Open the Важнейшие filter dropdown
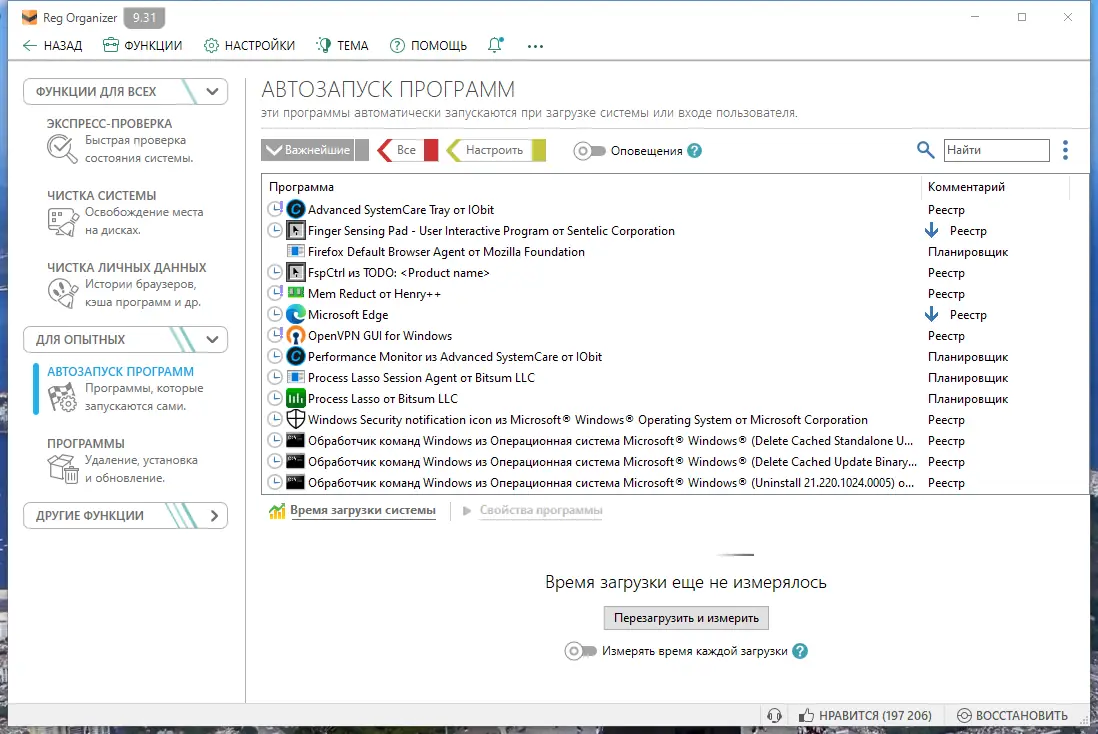The width and height of the screenshot is (1098, 734). (307, 150)
